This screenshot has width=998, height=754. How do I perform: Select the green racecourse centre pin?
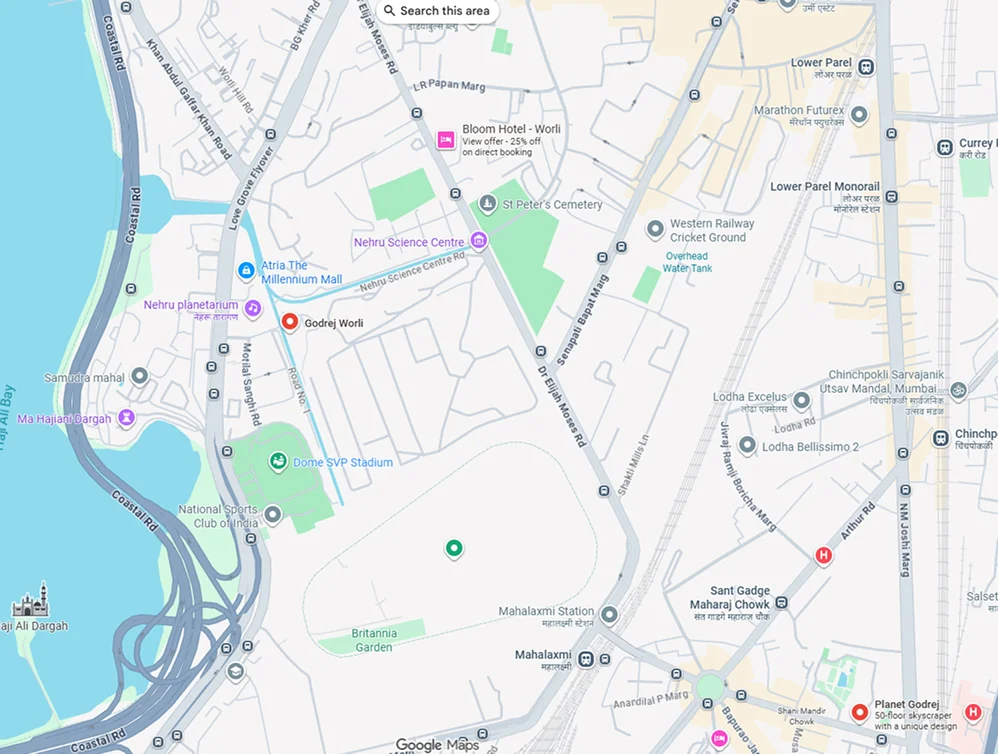454,548
